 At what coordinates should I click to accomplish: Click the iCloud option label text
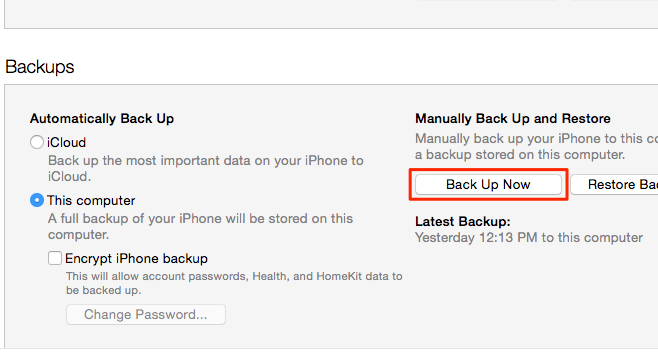pyautogui.click(x=66, y=143)
